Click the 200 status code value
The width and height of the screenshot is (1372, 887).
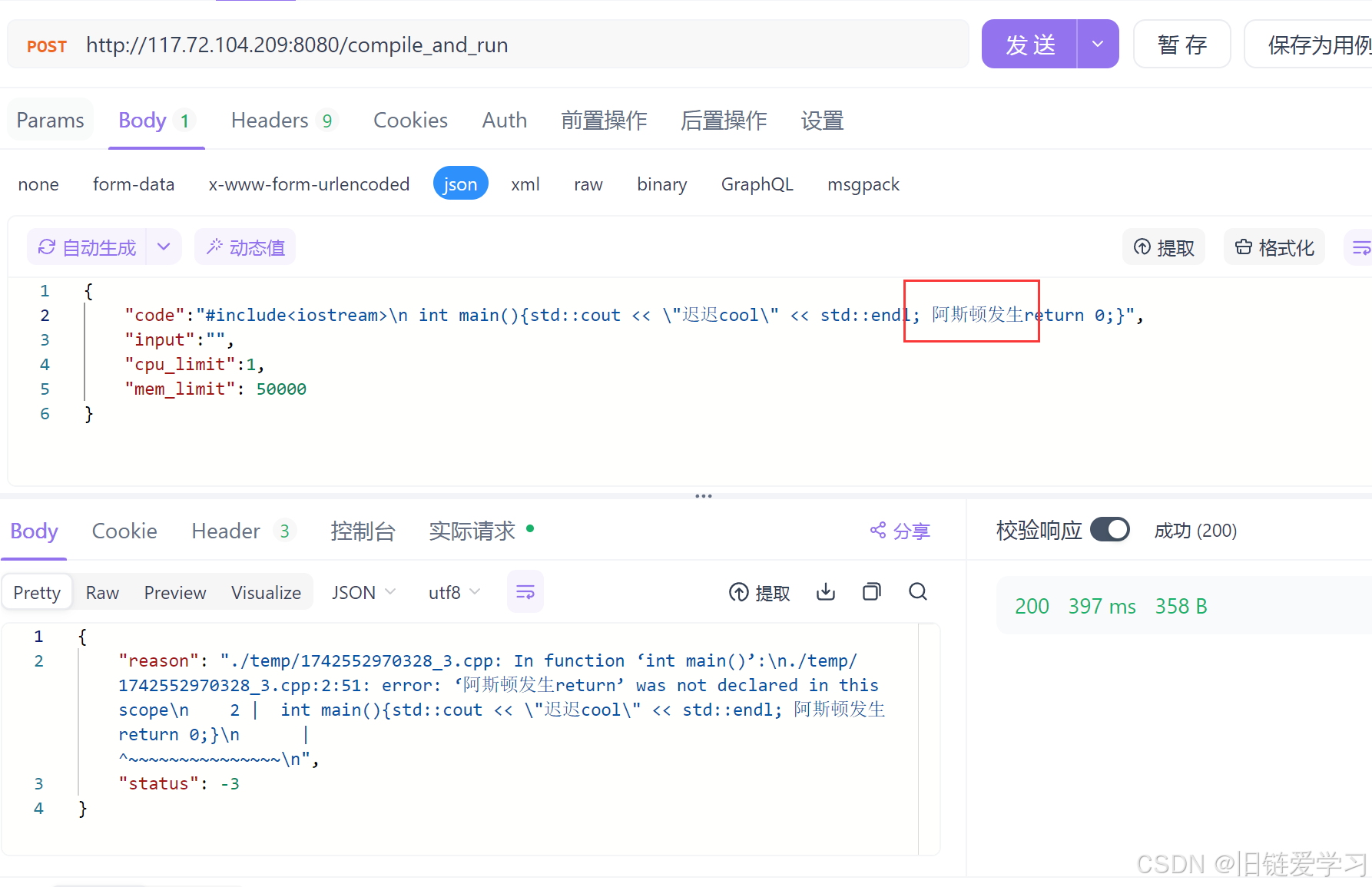tap(1032, 606)
